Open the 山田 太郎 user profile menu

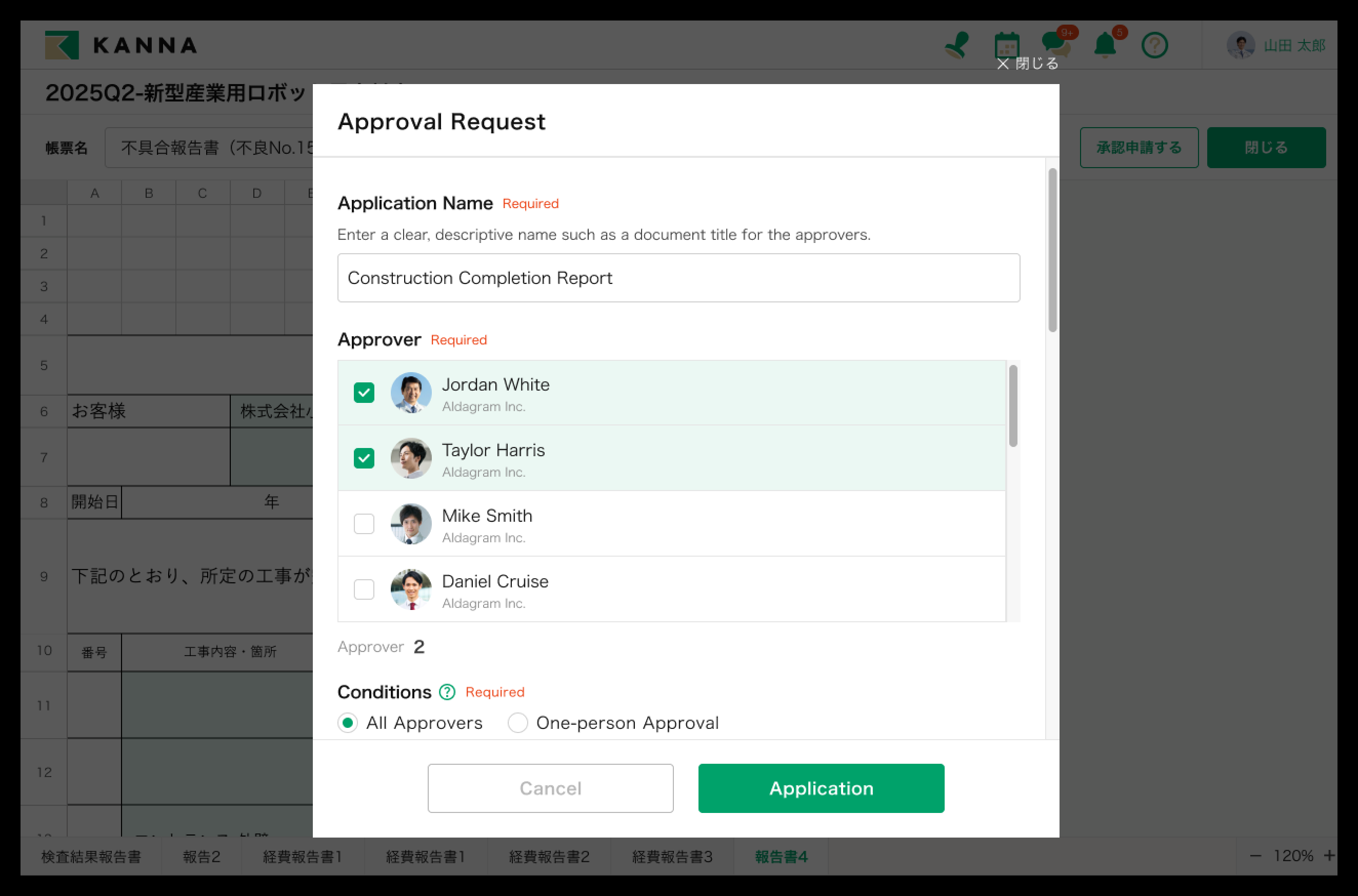click(x=1276, y=45)
